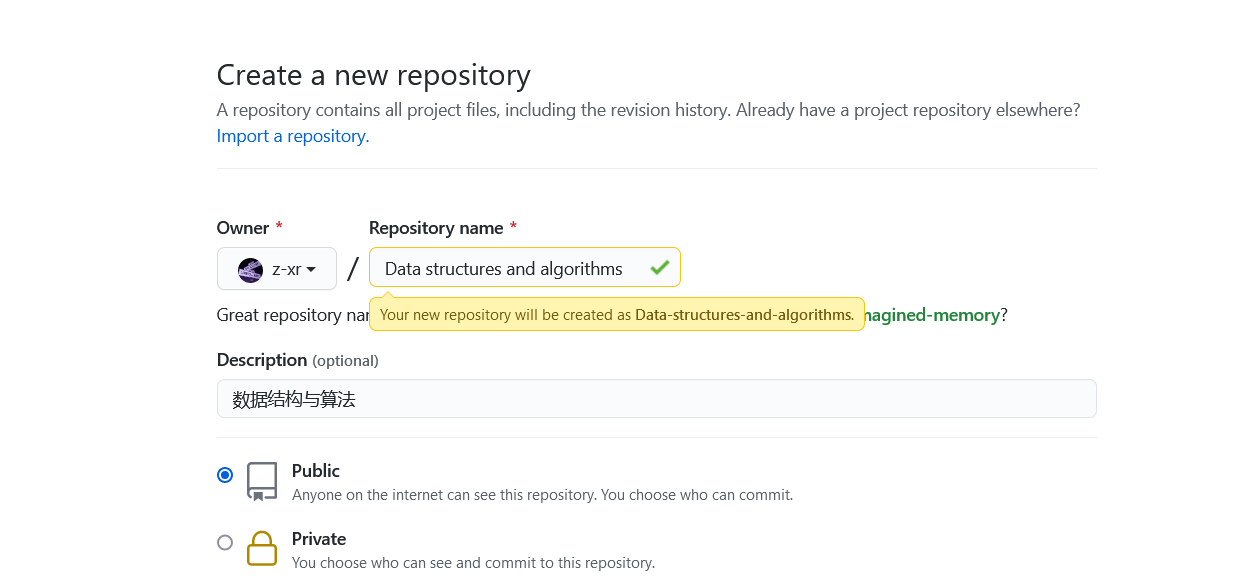
Task: Select the Public visibility radio button
Action: pos(225,475)
